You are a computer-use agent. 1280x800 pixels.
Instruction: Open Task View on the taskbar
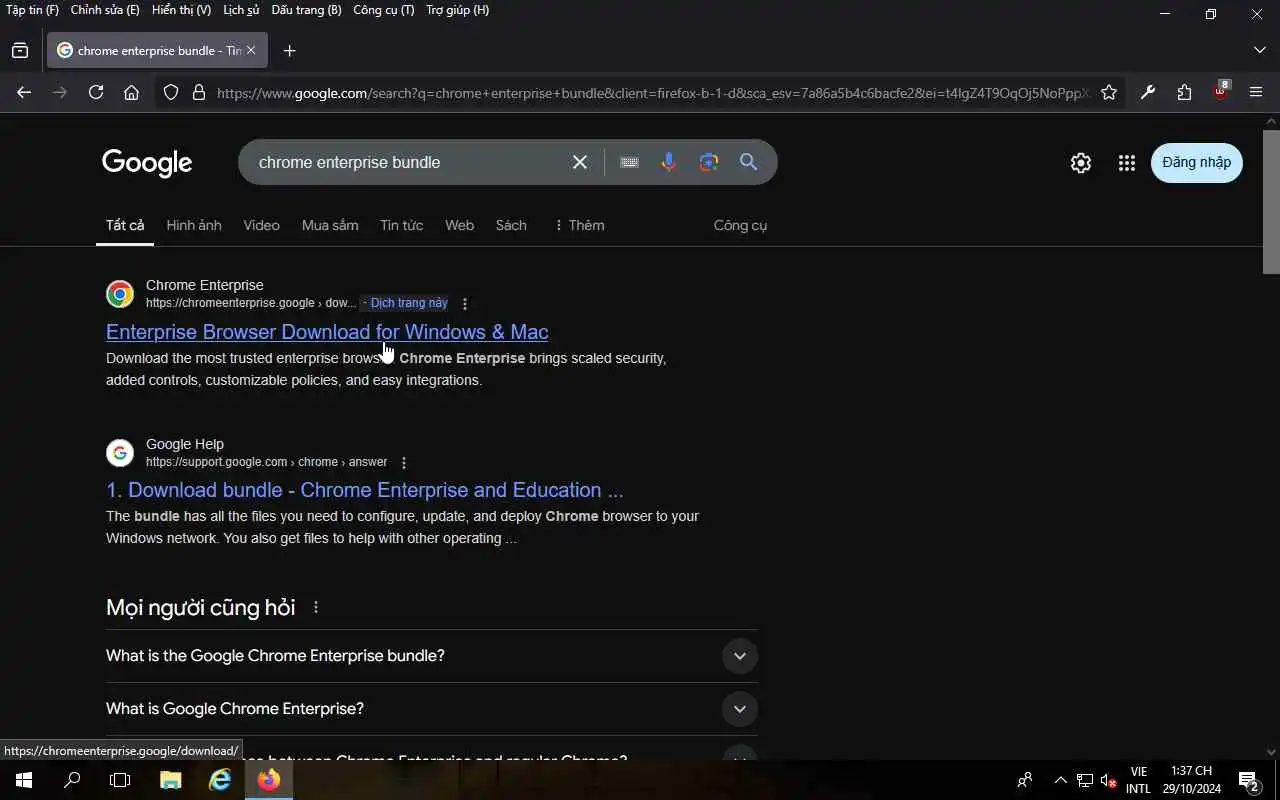[120, 780]
